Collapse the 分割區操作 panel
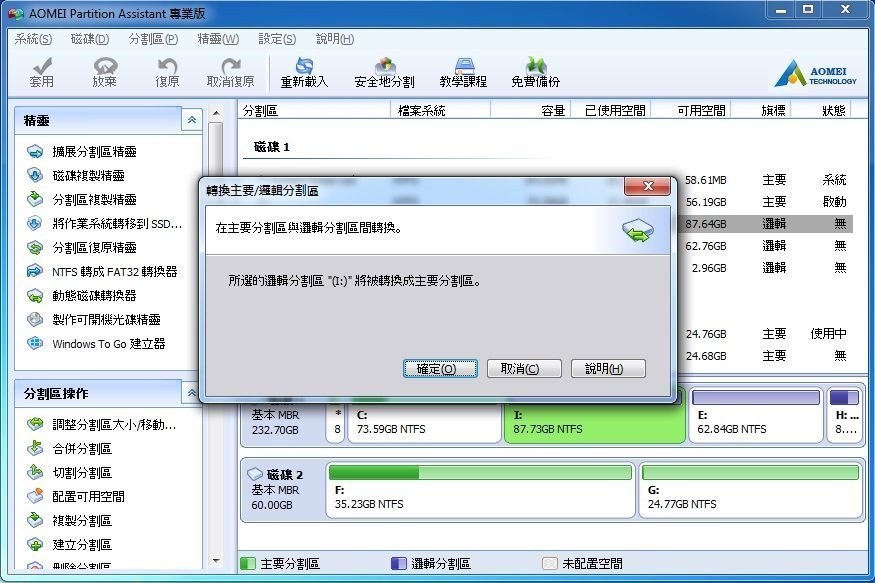This screenshot has height=583, width=875. [x=191, y=393]
